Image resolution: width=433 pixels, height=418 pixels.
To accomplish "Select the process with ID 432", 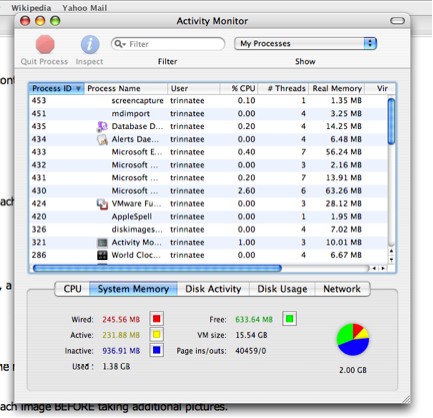I will coord(208,165).
